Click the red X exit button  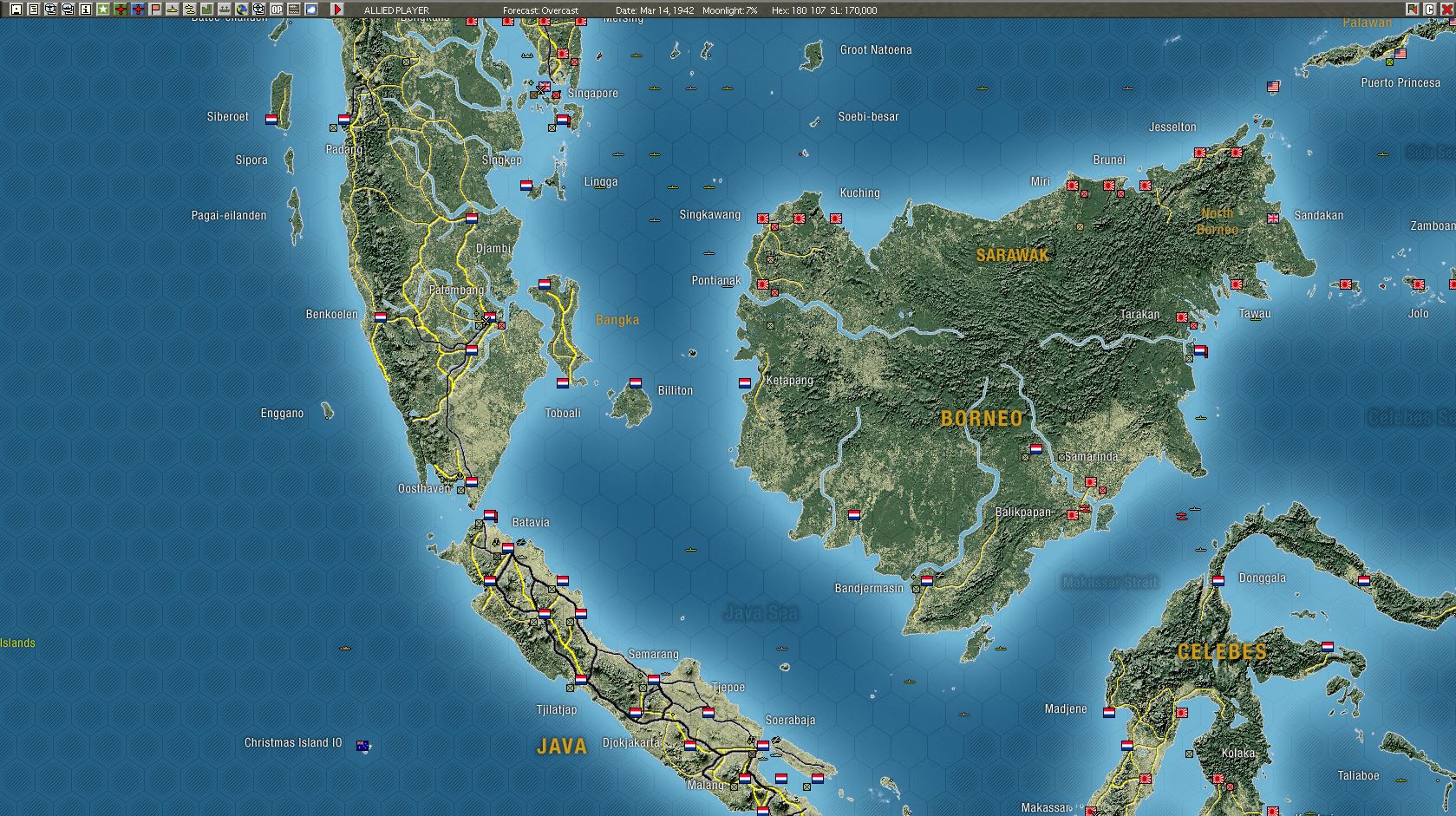point(1446,10)
